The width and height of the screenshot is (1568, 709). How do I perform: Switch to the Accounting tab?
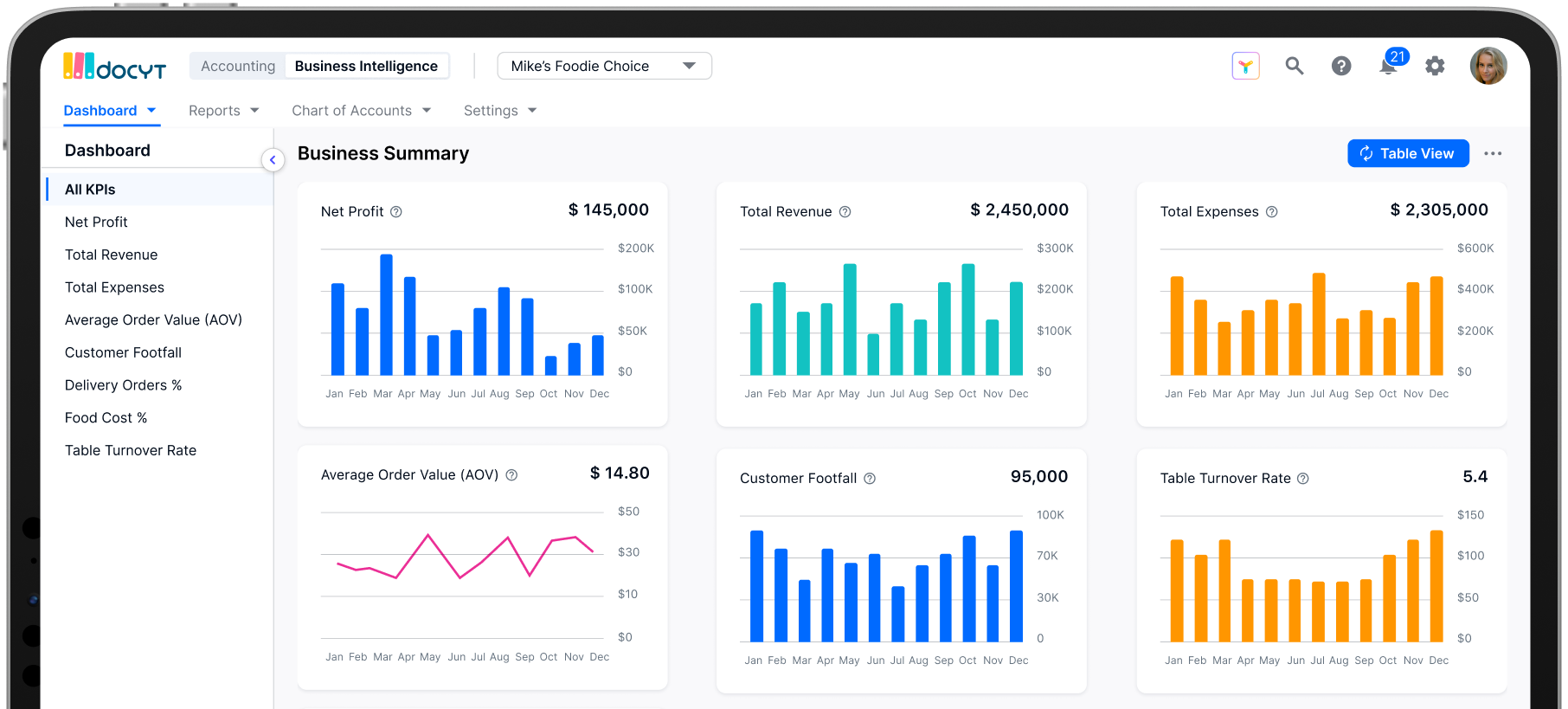[238, 66]
